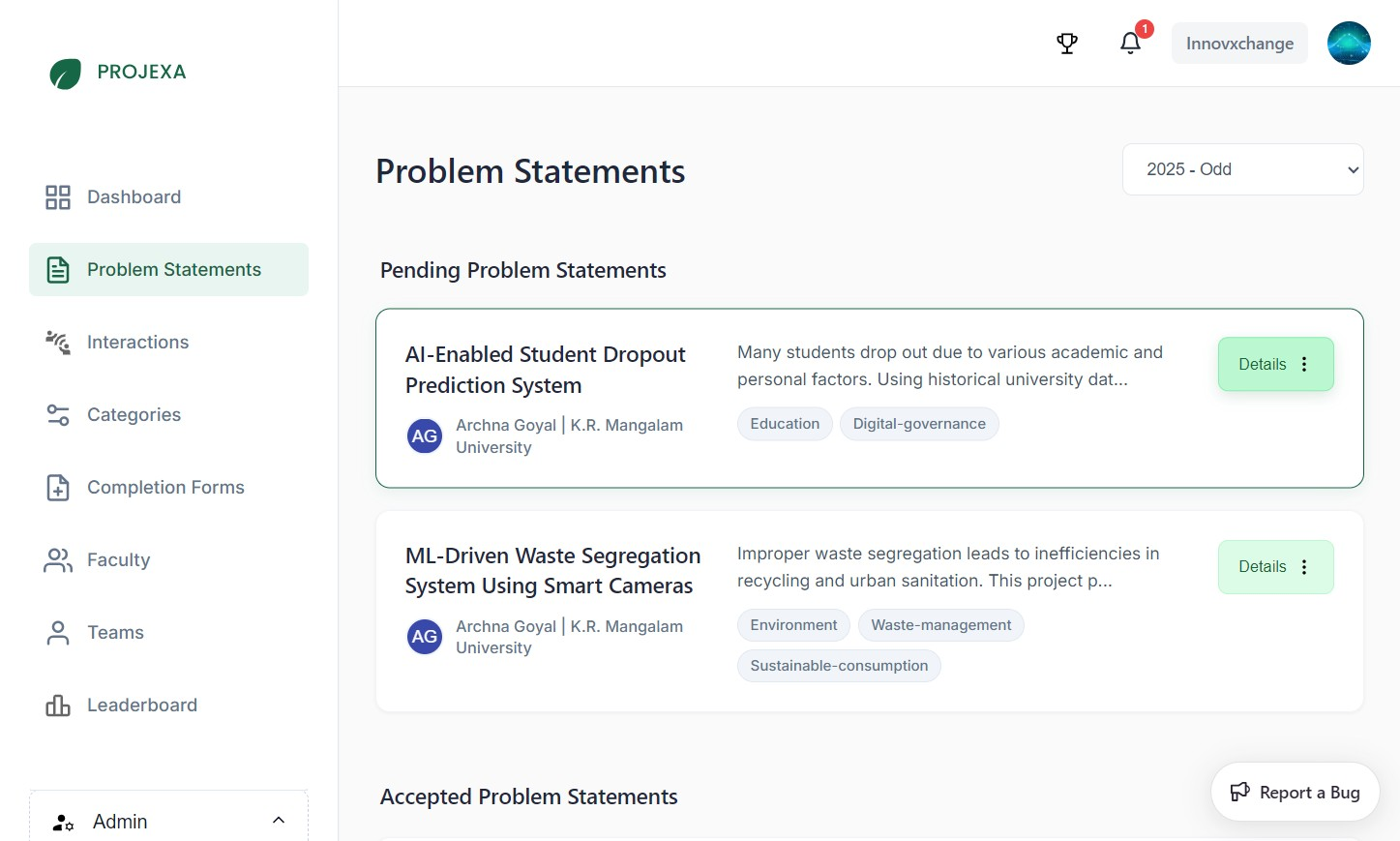The image size is (1400, 841).
Task: Open the Dashboard sidebar icon
Action: tap(57, 196)
